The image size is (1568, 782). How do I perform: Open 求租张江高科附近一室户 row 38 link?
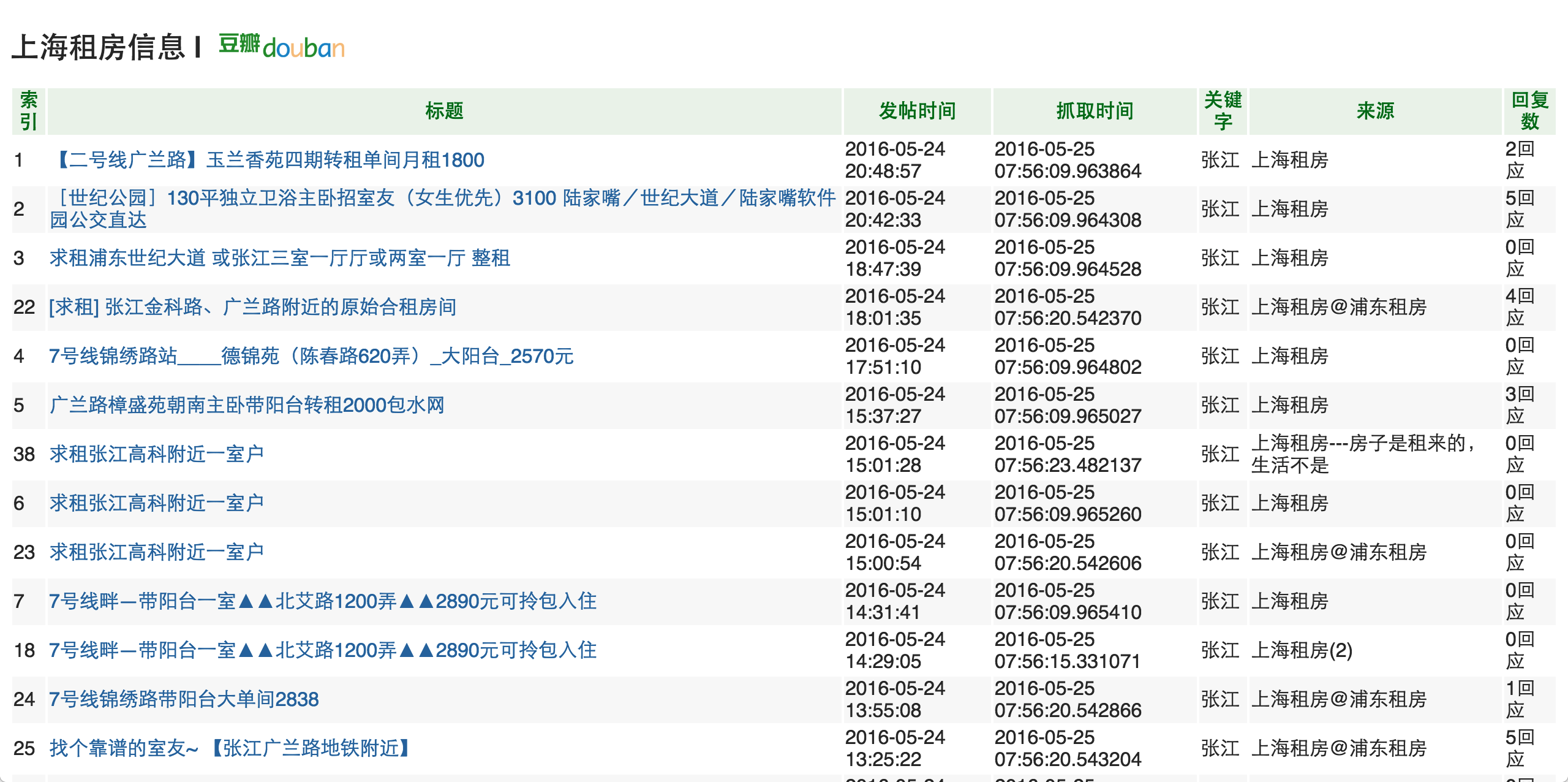pos(156,454)
